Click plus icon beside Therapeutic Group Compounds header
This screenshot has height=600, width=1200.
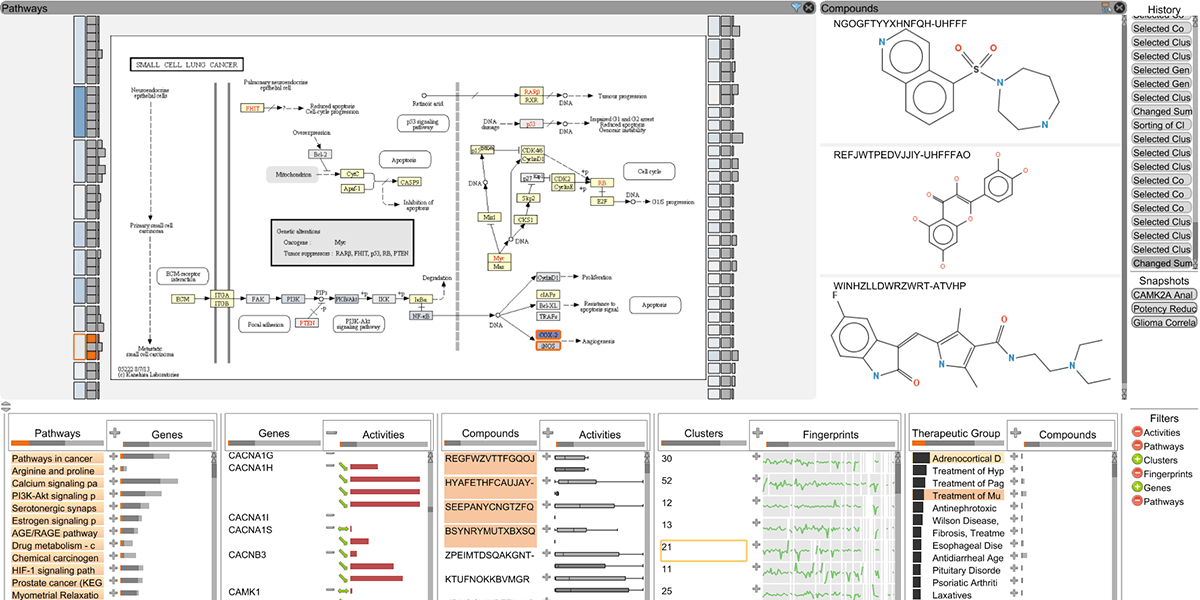pos(1016,433)
